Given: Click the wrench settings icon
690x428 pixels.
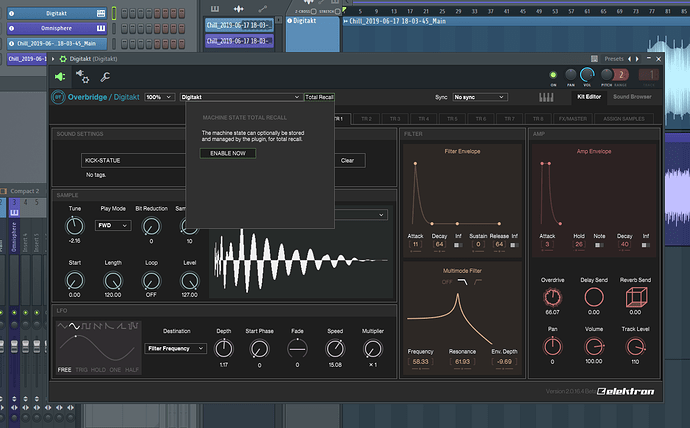Looking at the screenshot, I should (105, 77).
